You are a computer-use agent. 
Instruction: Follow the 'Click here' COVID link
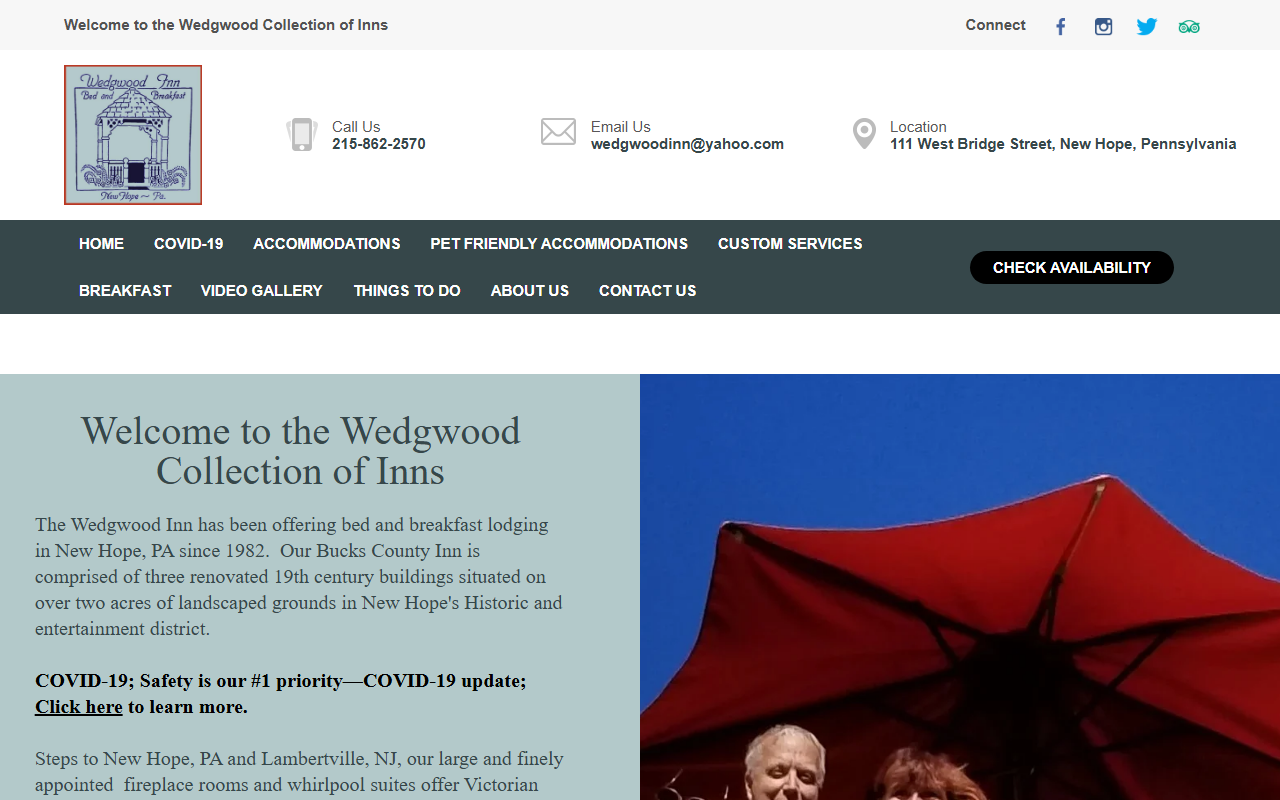tap(79, 707)
